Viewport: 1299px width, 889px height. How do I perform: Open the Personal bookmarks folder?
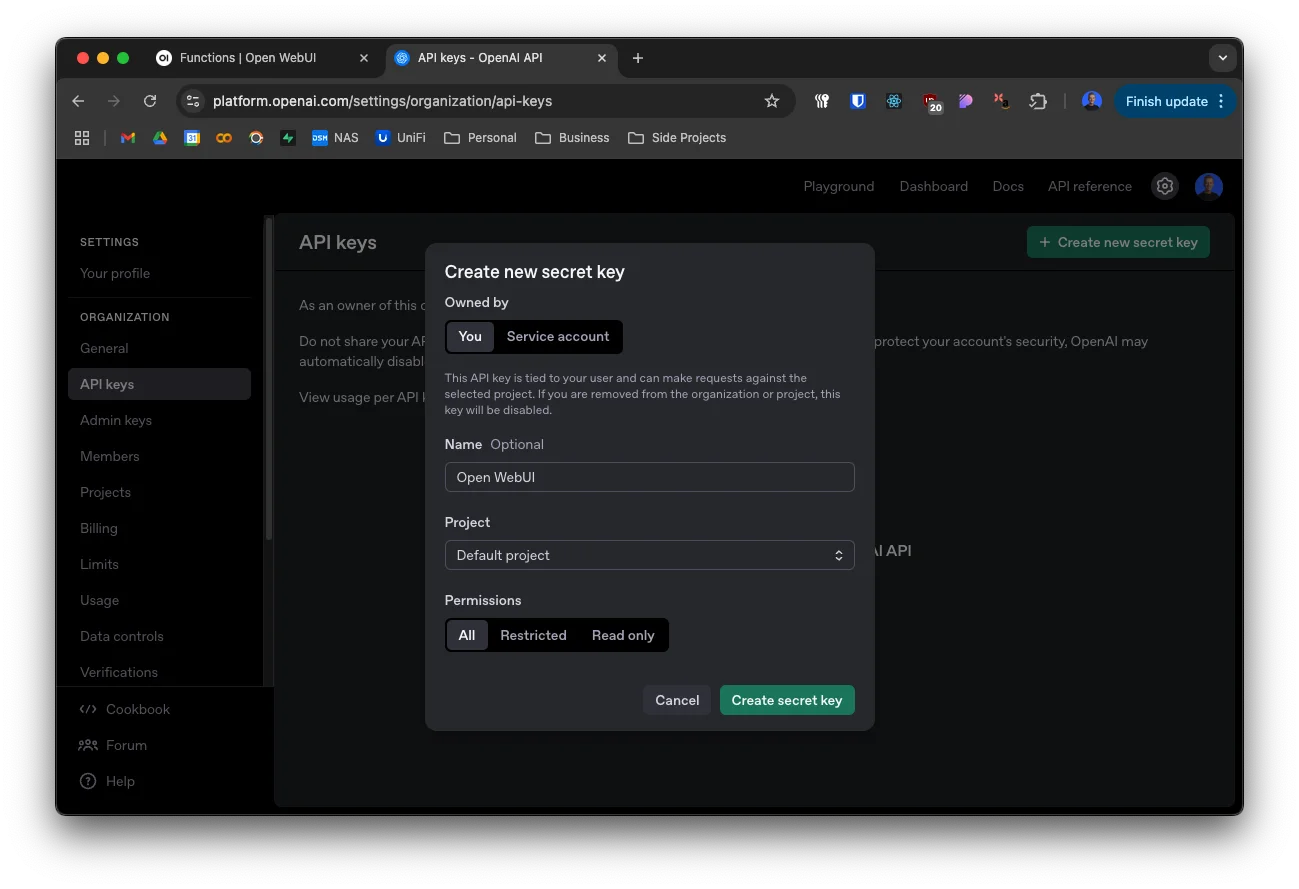pos(480,138)
